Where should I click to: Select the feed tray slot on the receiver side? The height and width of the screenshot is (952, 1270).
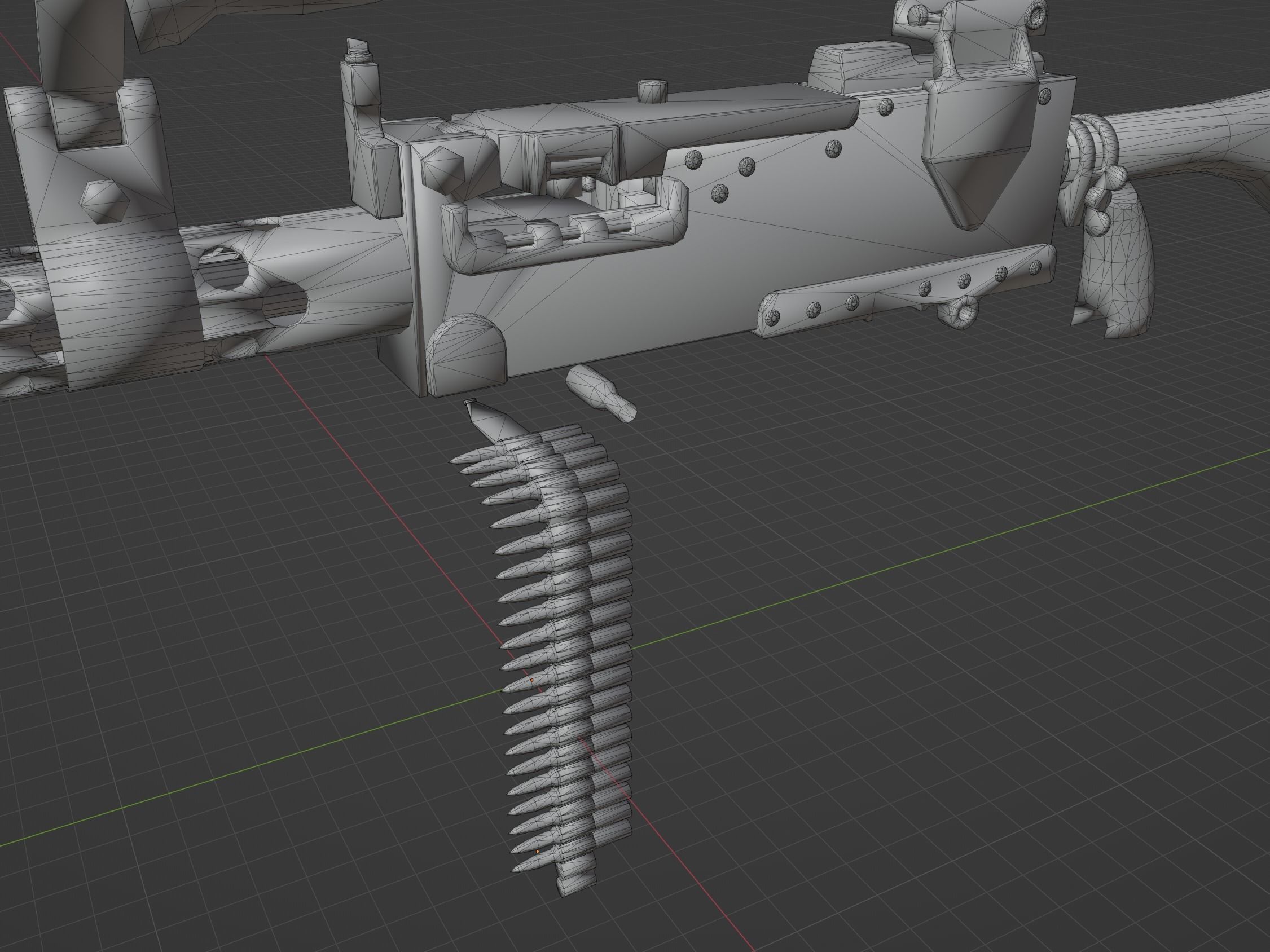point(564,226)
